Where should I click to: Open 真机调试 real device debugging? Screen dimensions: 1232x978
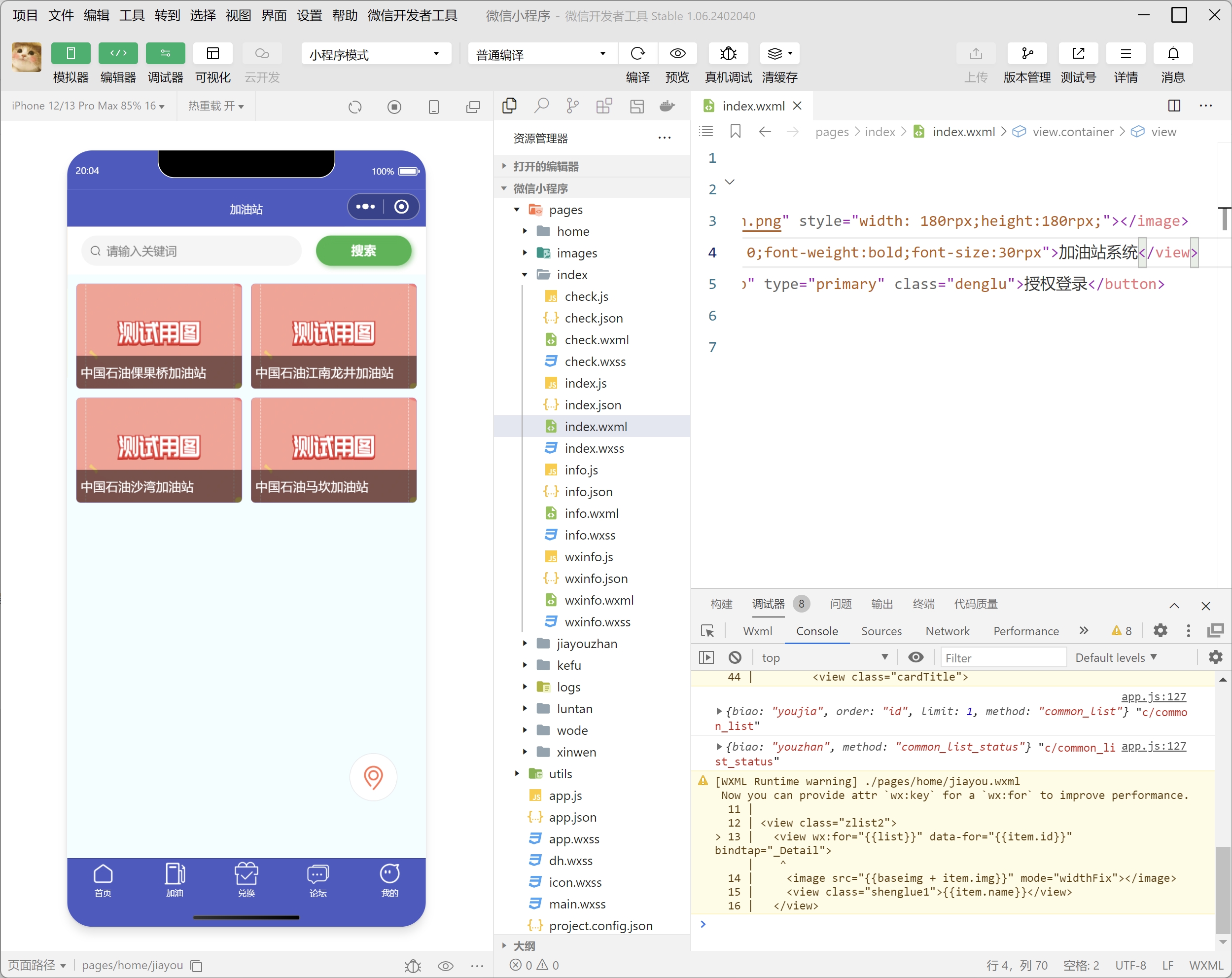(728, 54)
